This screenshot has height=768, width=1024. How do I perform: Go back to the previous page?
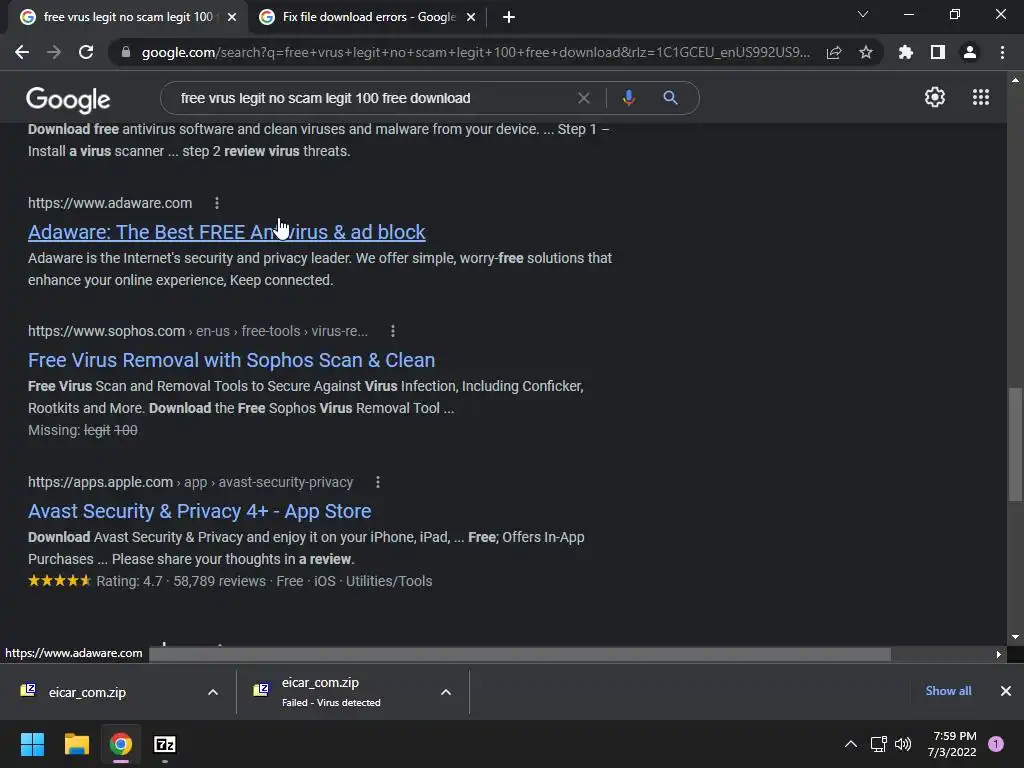(x=22, y=52)
